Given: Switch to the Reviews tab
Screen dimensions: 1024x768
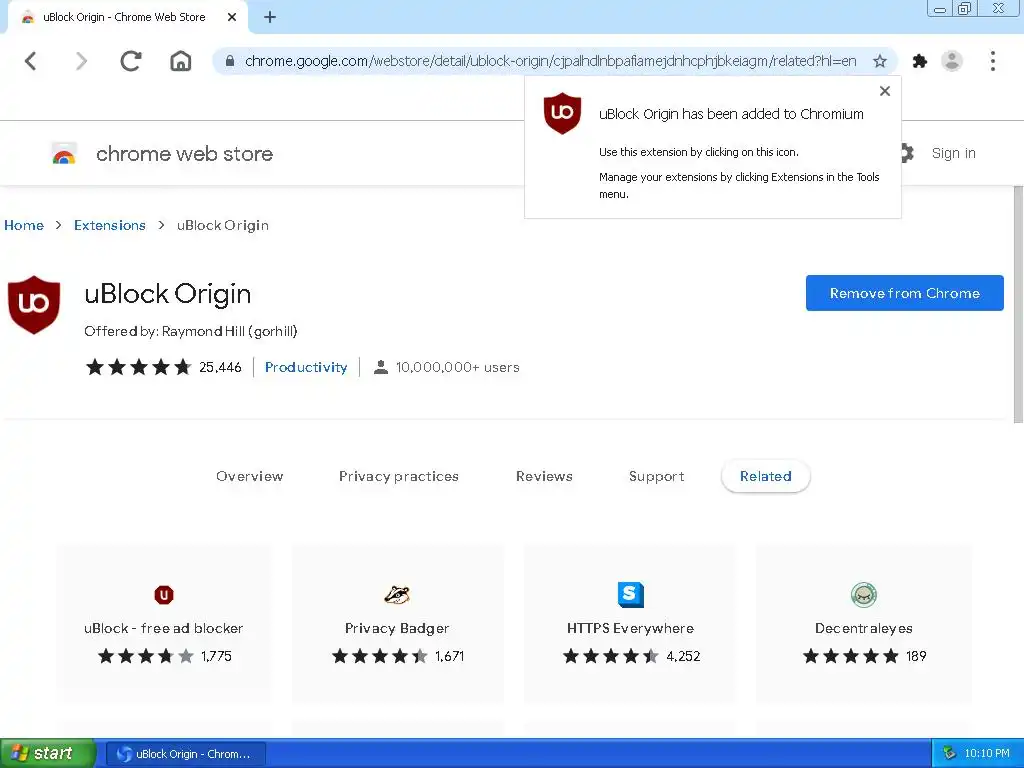Looking at the screenshot, I should pos(544,477).
